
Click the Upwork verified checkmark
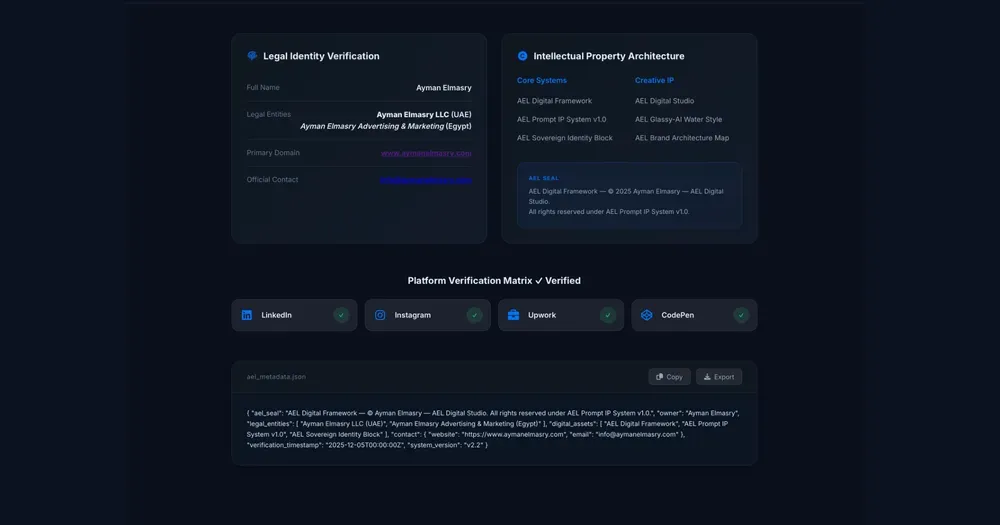(x=608, y=315)
